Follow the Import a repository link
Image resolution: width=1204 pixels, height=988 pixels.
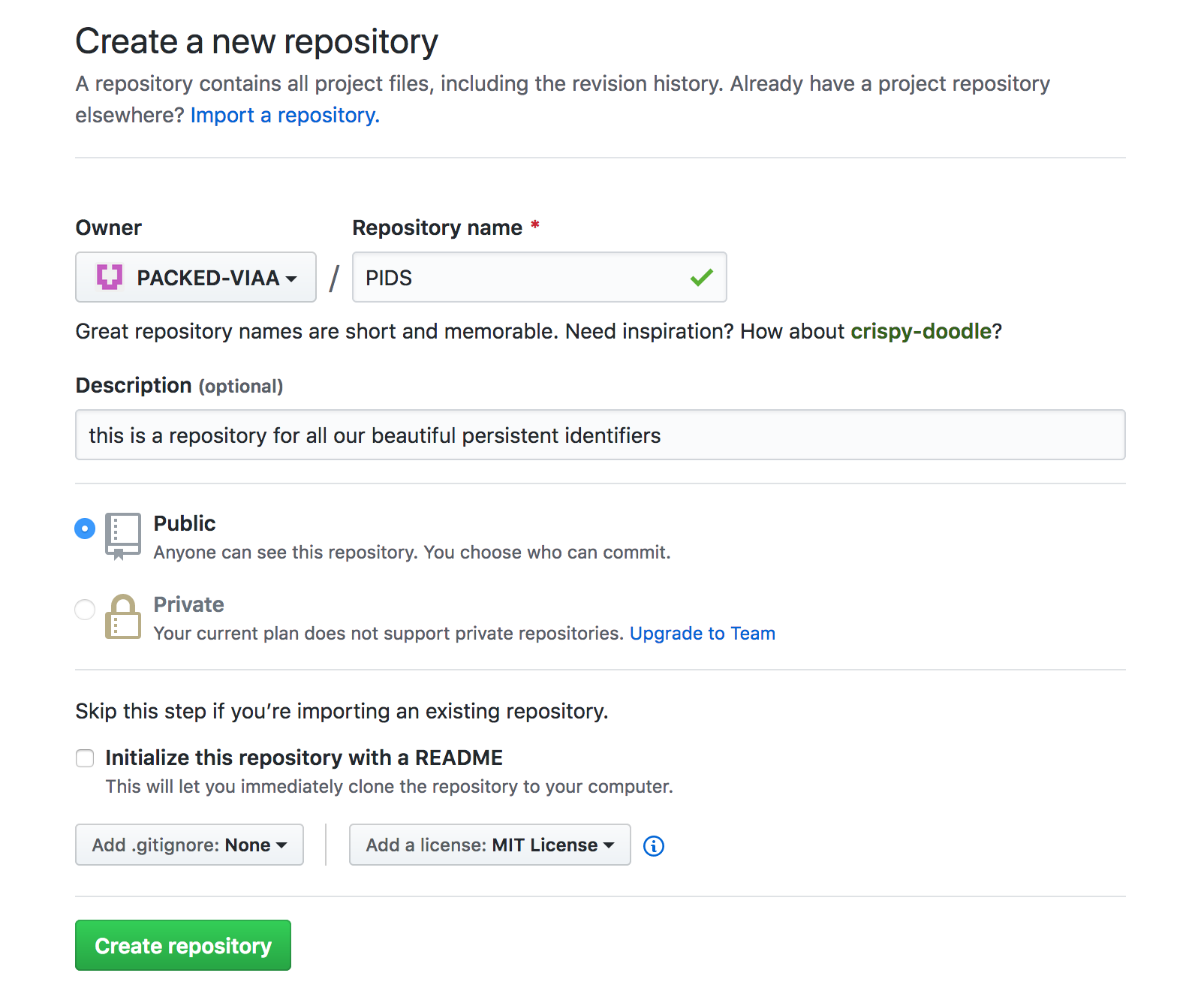click(x=285, y=115)
